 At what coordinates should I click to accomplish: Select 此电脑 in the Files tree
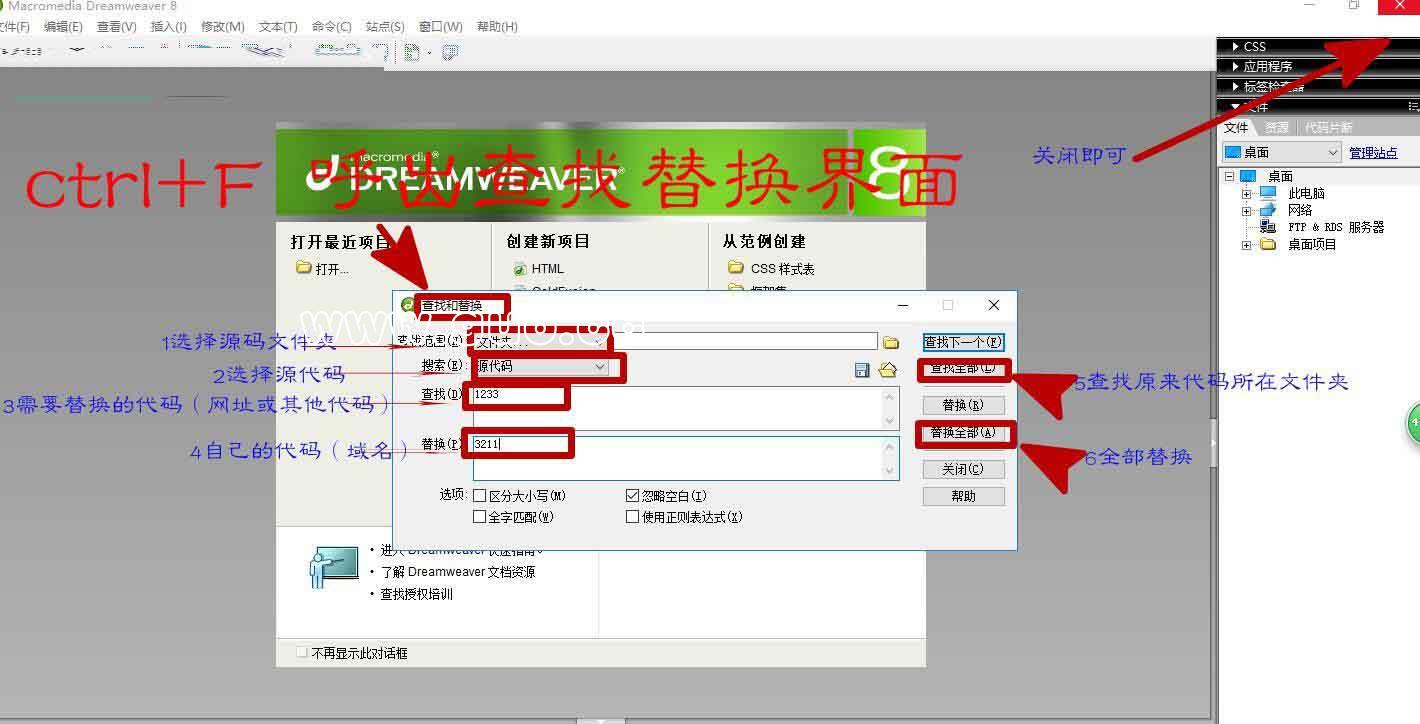[x=1306, y=193]
